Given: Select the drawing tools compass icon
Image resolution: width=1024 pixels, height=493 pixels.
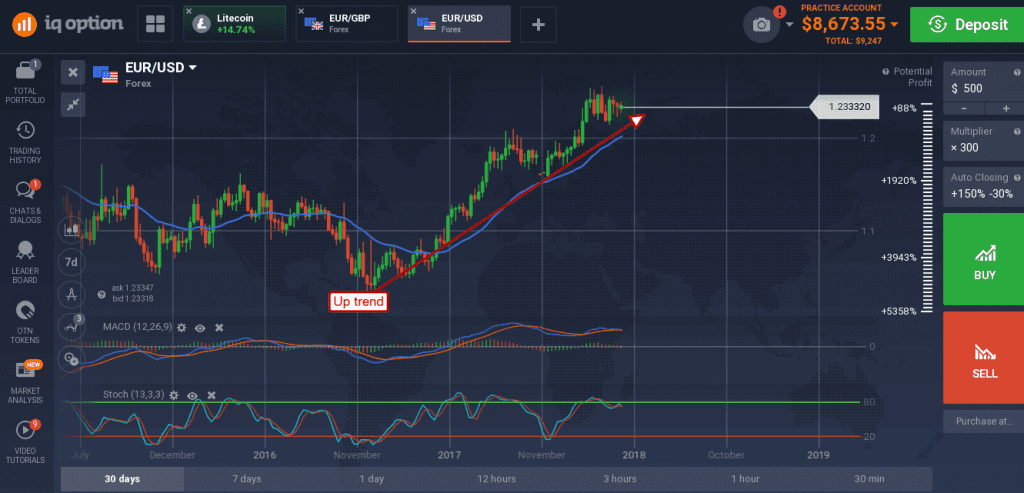Looking at the screenshot, I should click(71, 294).
